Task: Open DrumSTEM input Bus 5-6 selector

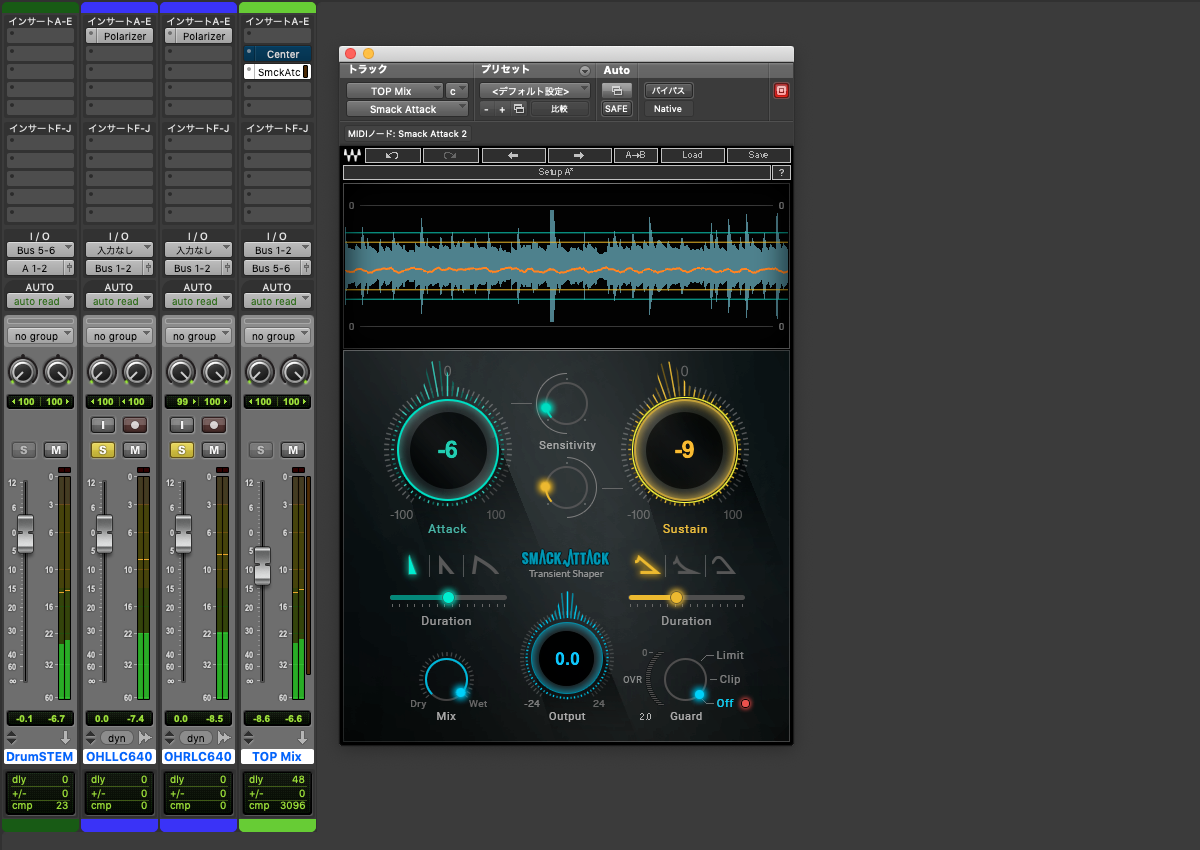Action: click(x=40, y=250)
